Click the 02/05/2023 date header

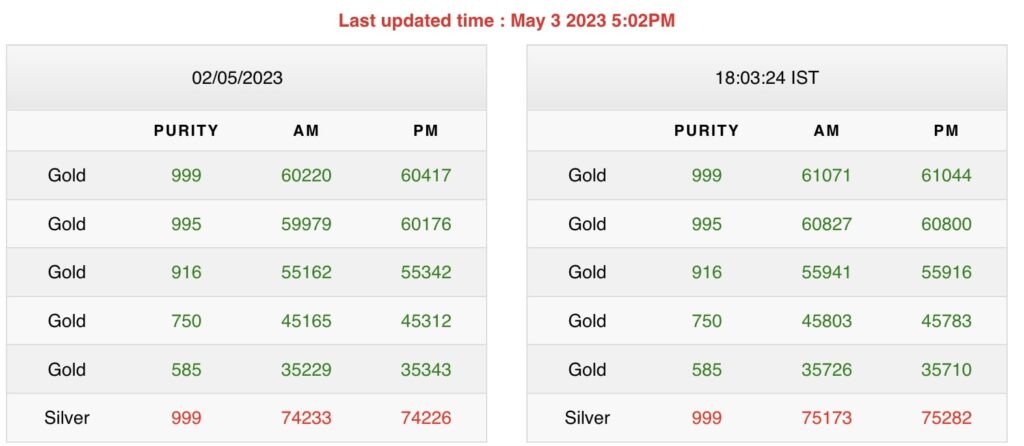237,77
